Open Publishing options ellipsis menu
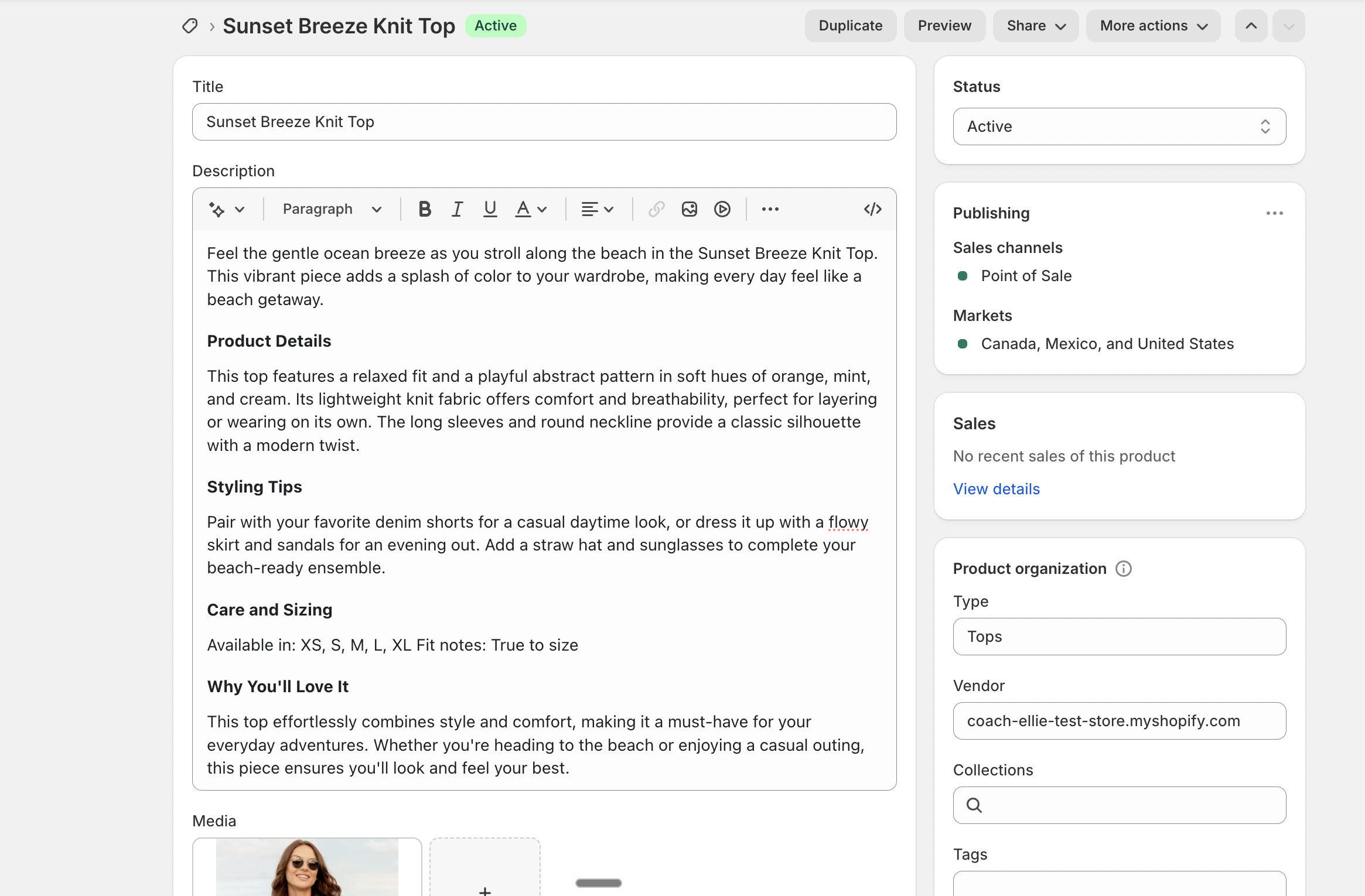The image size is (1365, 896). [1274, 213]
